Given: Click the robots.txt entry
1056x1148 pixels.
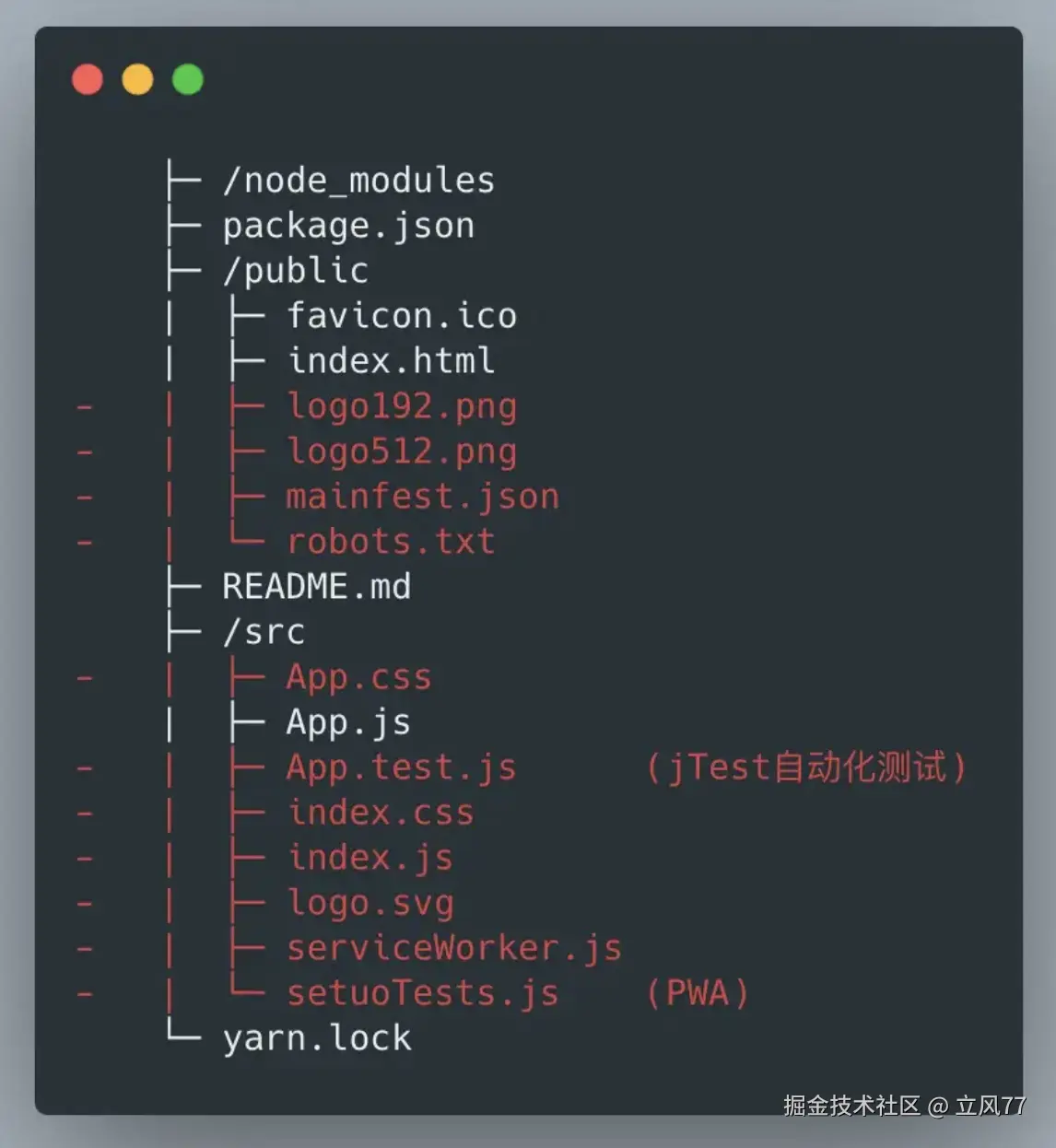Looking at the screenshot, I should (x=392, y=542).
